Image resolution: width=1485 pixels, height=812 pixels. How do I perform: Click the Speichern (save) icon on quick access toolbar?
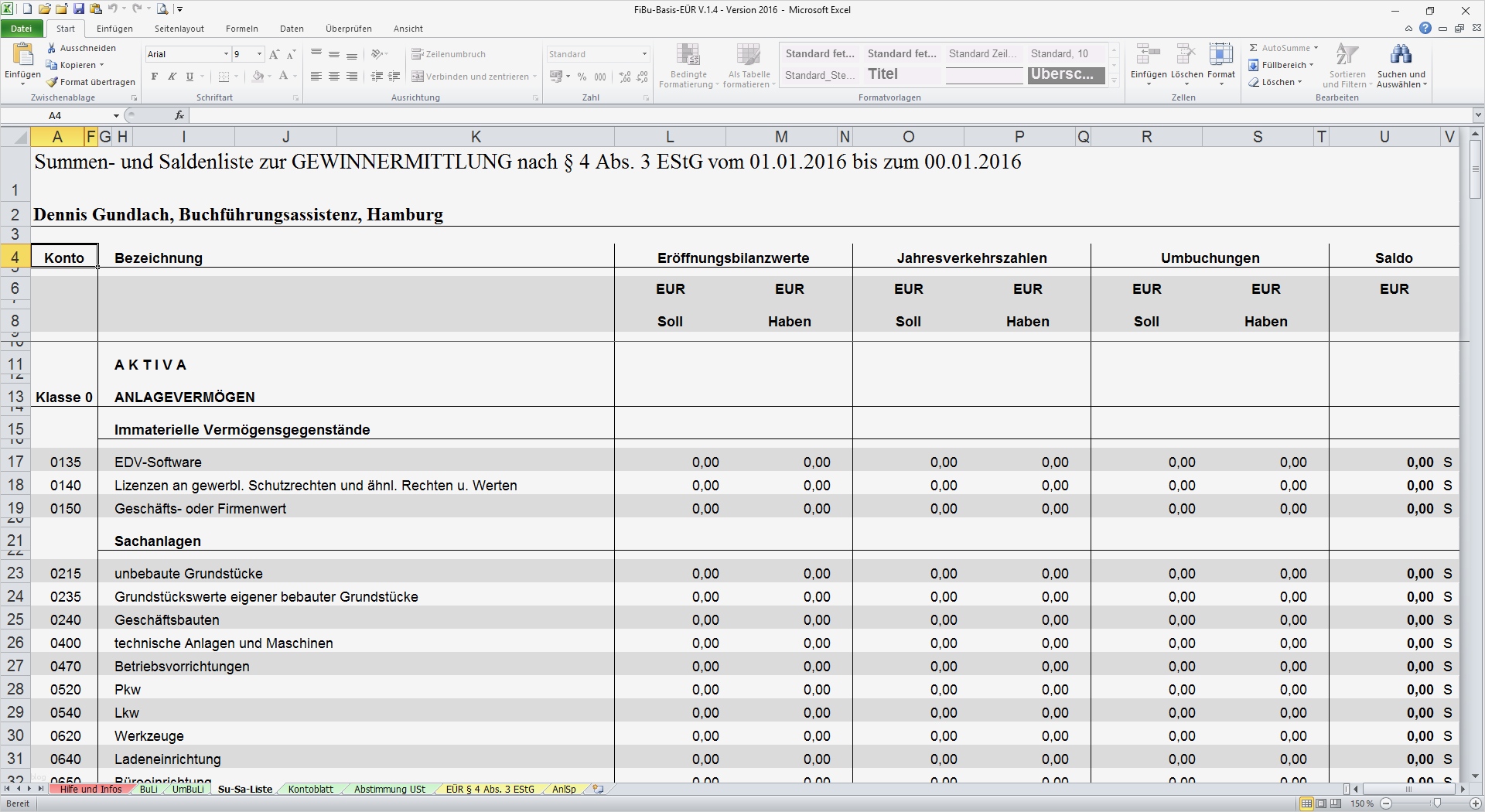(78, 9)
